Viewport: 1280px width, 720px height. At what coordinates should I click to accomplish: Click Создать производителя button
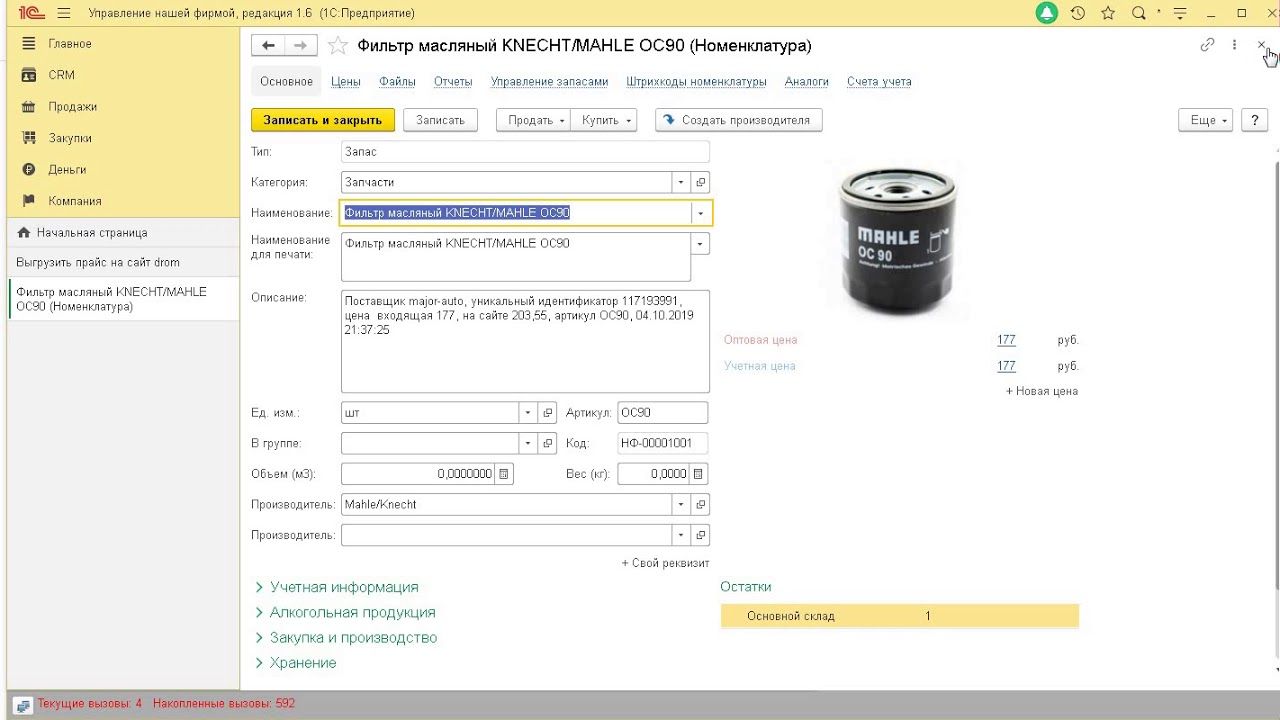739,120
